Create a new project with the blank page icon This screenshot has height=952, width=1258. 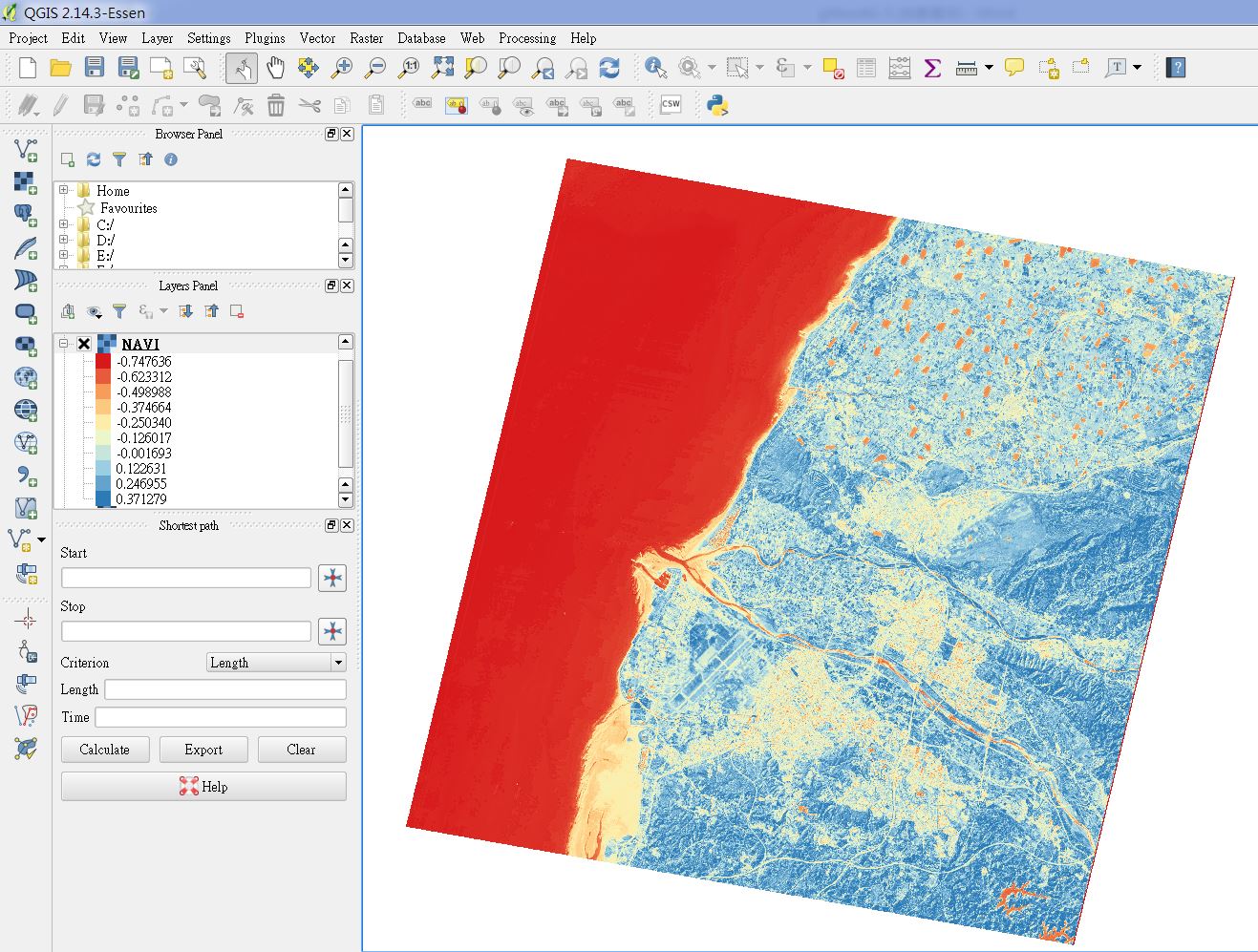[28, 68]
